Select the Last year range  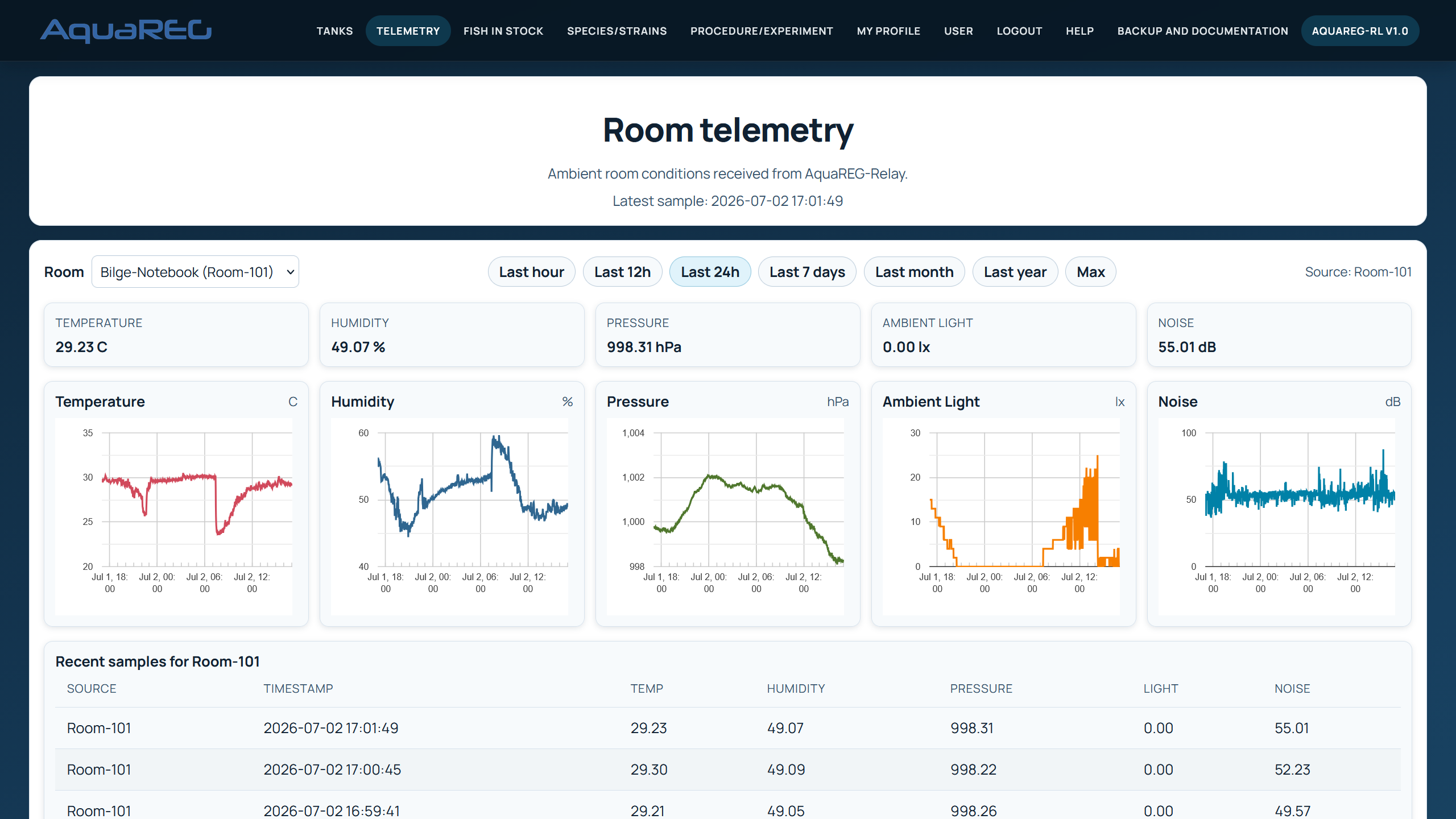point(1015,272)
